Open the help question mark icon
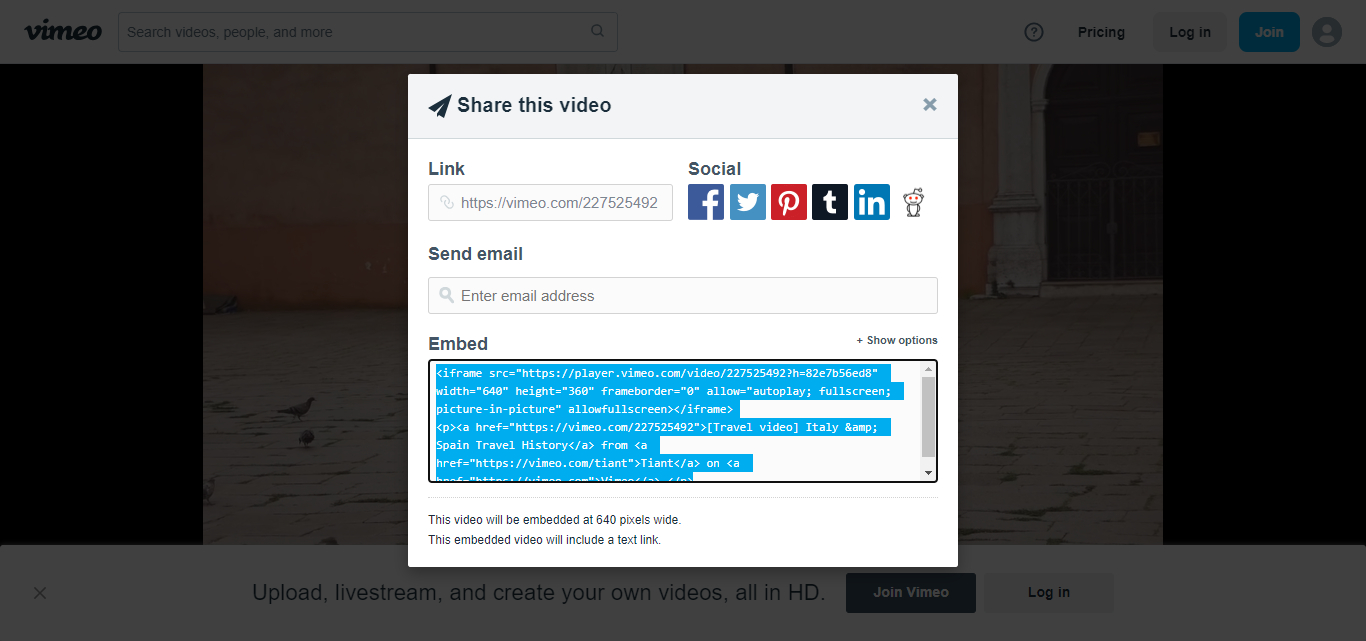1366x641 pixels. tap(1034, 32)
